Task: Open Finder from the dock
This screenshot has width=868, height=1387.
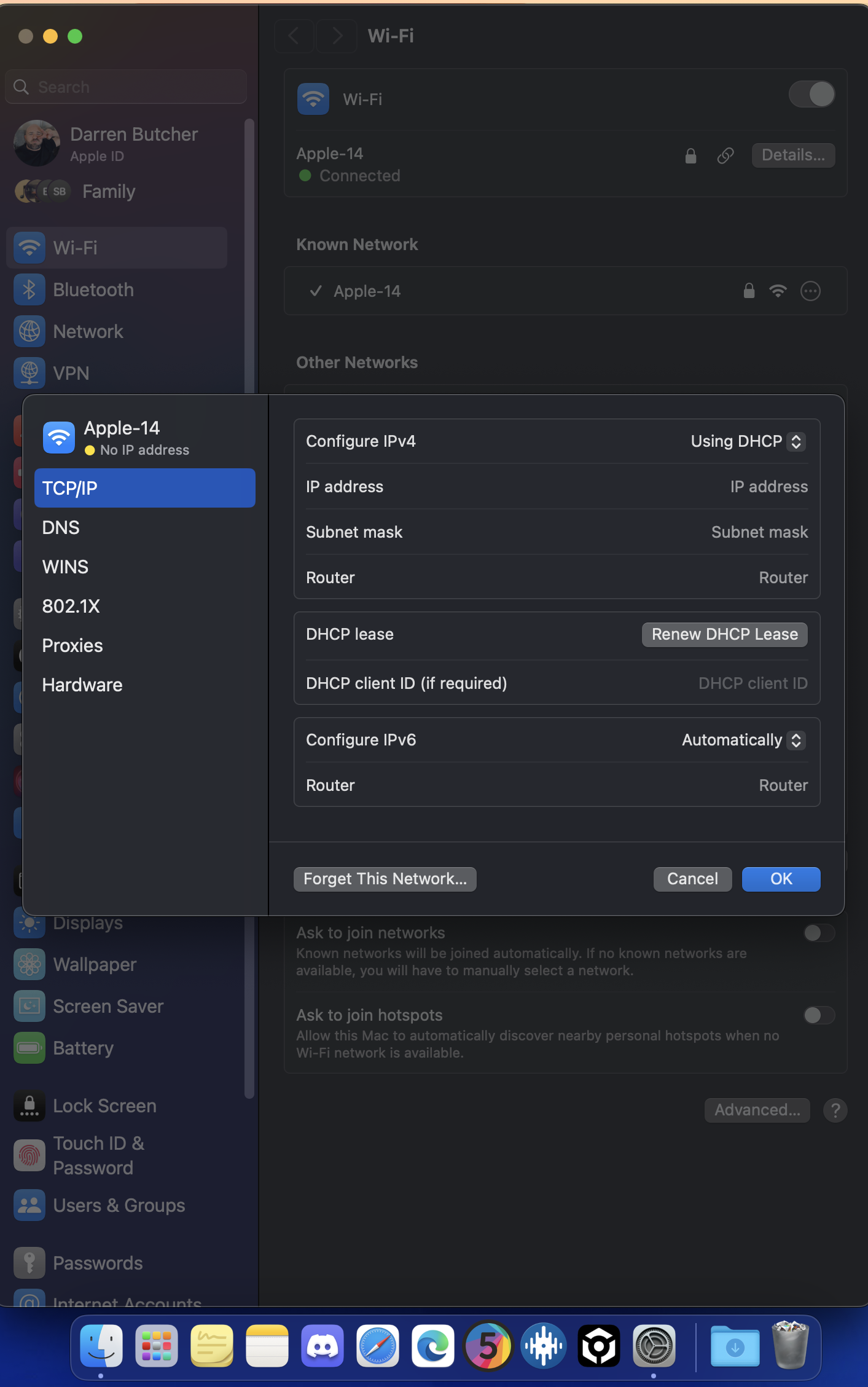Action: 101,1346
